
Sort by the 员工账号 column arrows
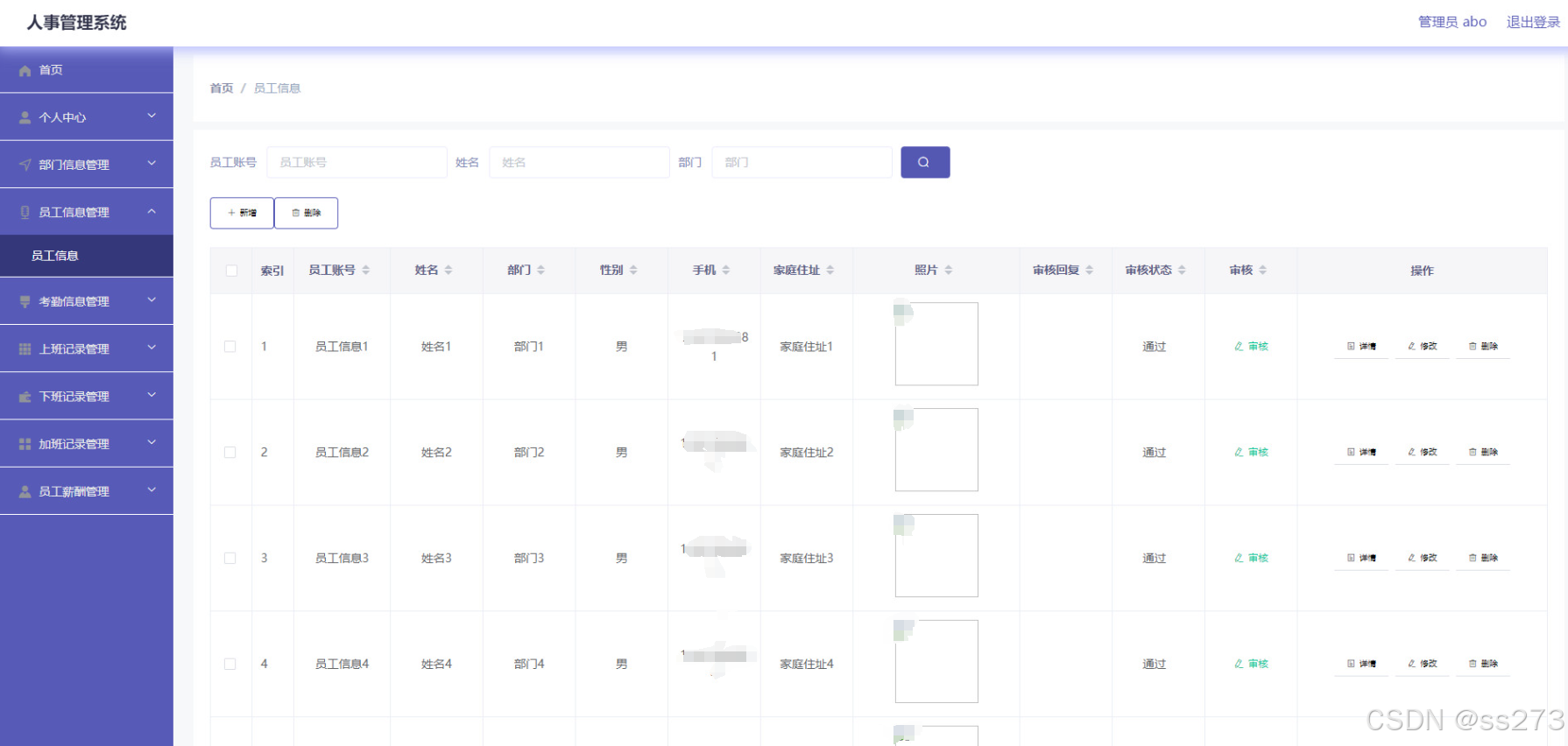point(366,271)
